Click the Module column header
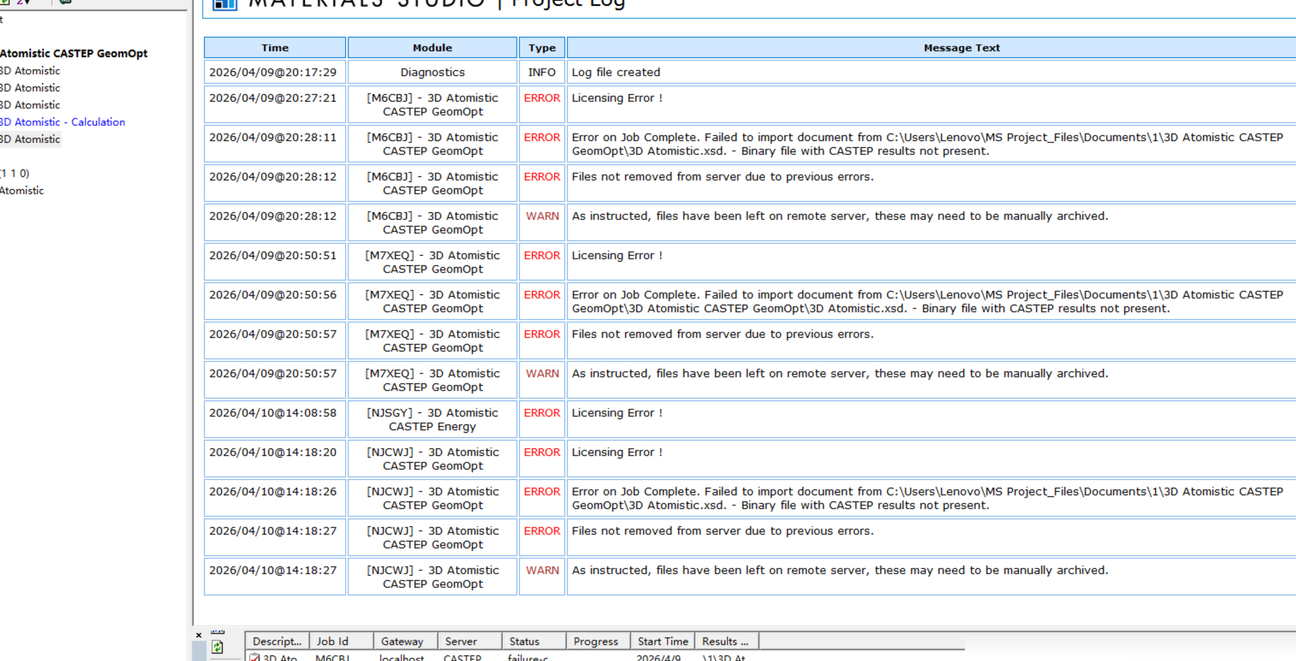Viewport: 1296px width, 661px height. click(x=432, y=48)
